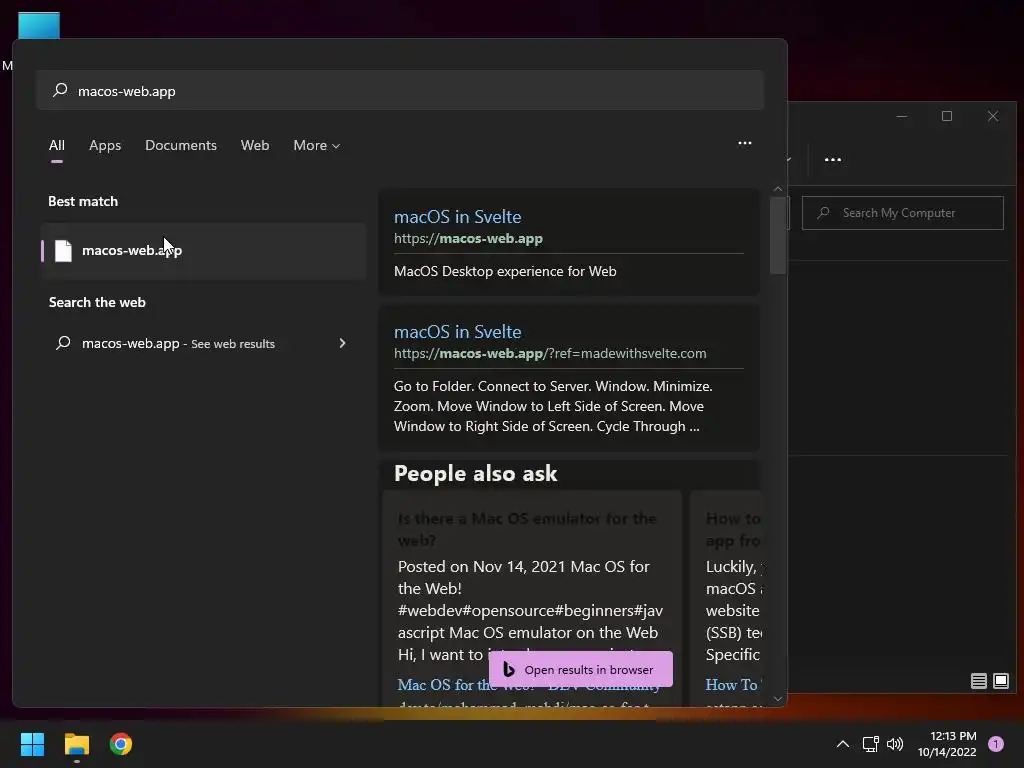Open the Windows Start menu

pyautogui.click(x=32, y=744)
